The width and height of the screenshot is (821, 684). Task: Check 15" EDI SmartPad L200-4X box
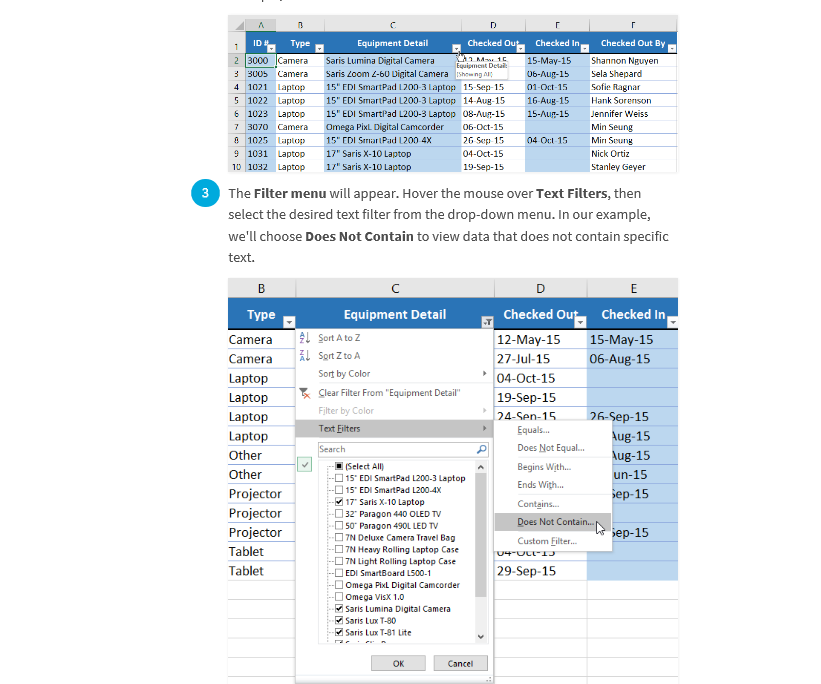click(x=339, y=490)
